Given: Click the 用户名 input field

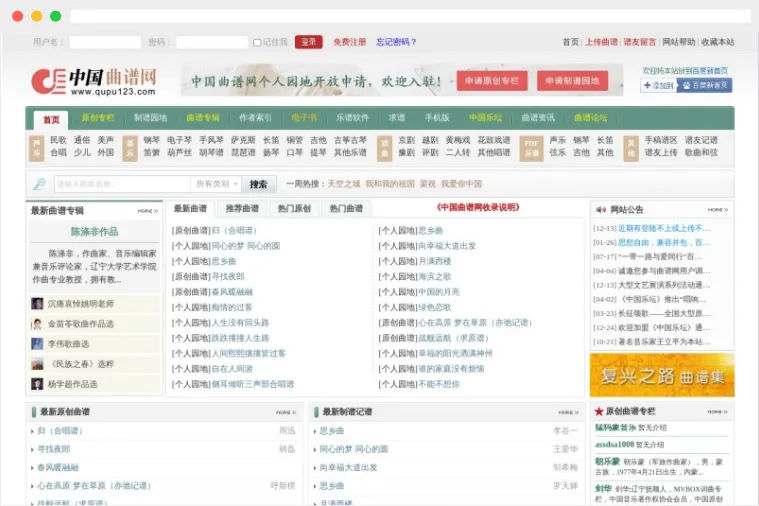Looking at the screenshot, I should click(104, 42).
